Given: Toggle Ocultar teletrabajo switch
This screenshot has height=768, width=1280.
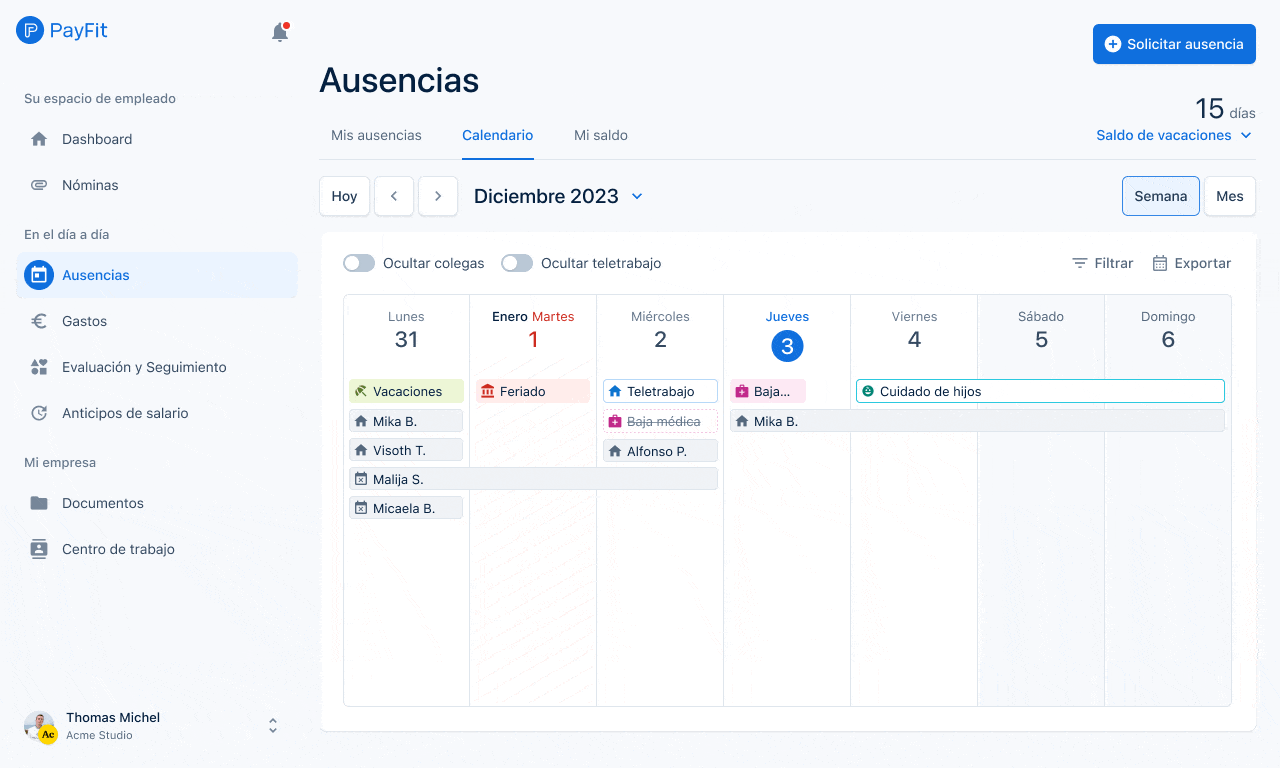Looking at the screenshot, I should 517,263.
